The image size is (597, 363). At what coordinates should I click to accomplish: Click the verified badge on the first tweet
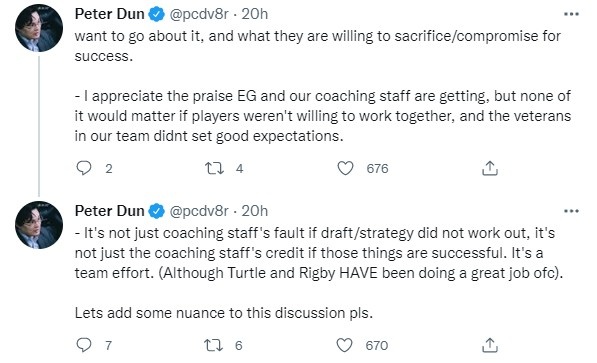coord(156,14)
